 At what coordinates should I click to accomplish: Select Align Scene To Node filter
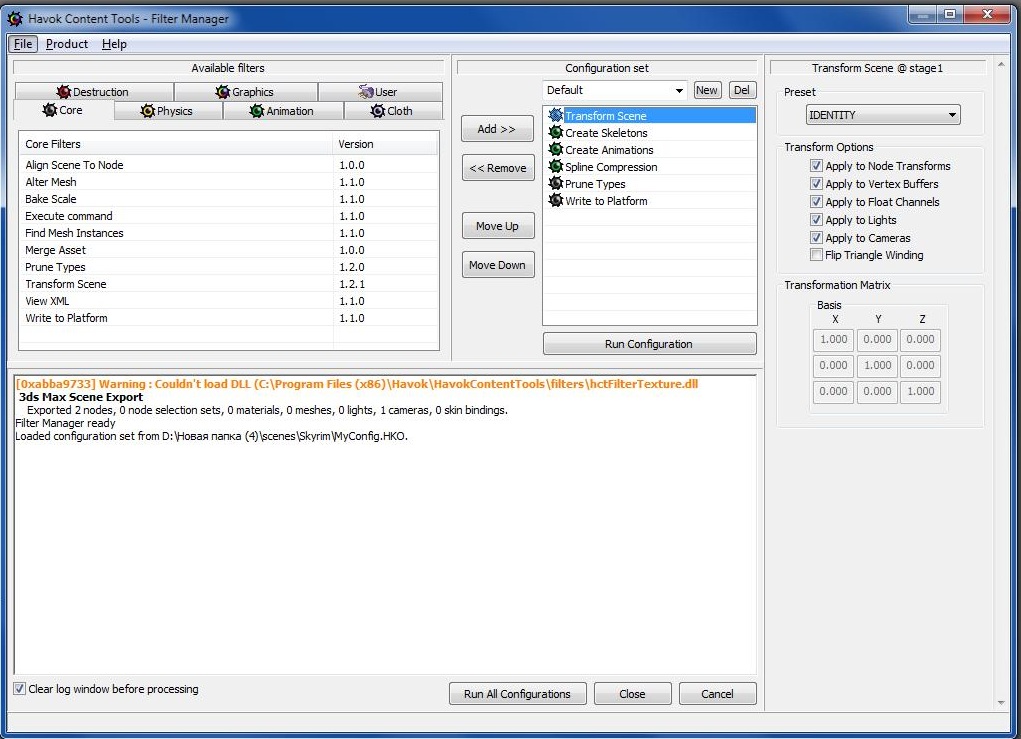(229, 165)
